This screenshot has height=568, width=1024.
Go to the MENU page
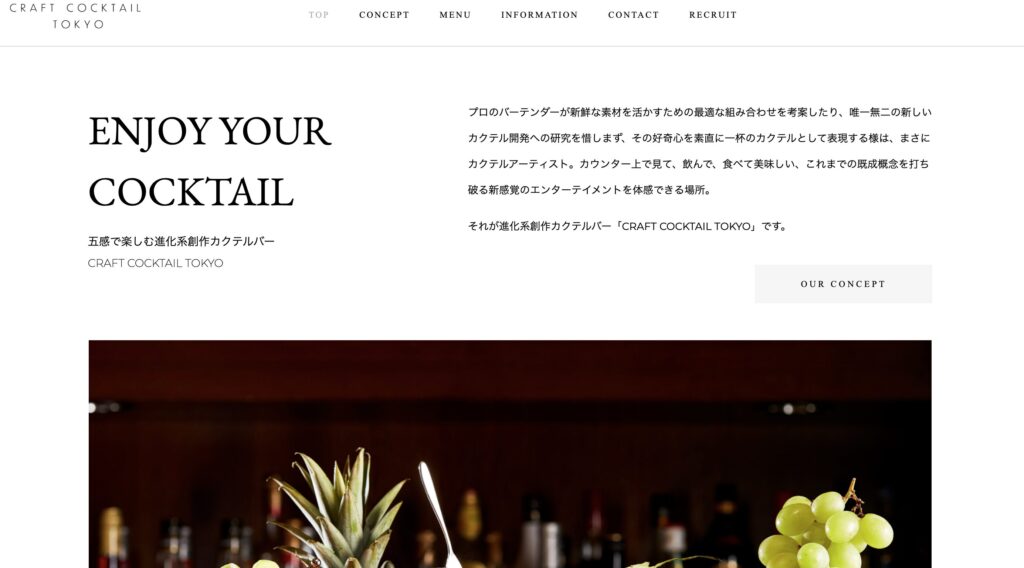(x=455, y=14)
